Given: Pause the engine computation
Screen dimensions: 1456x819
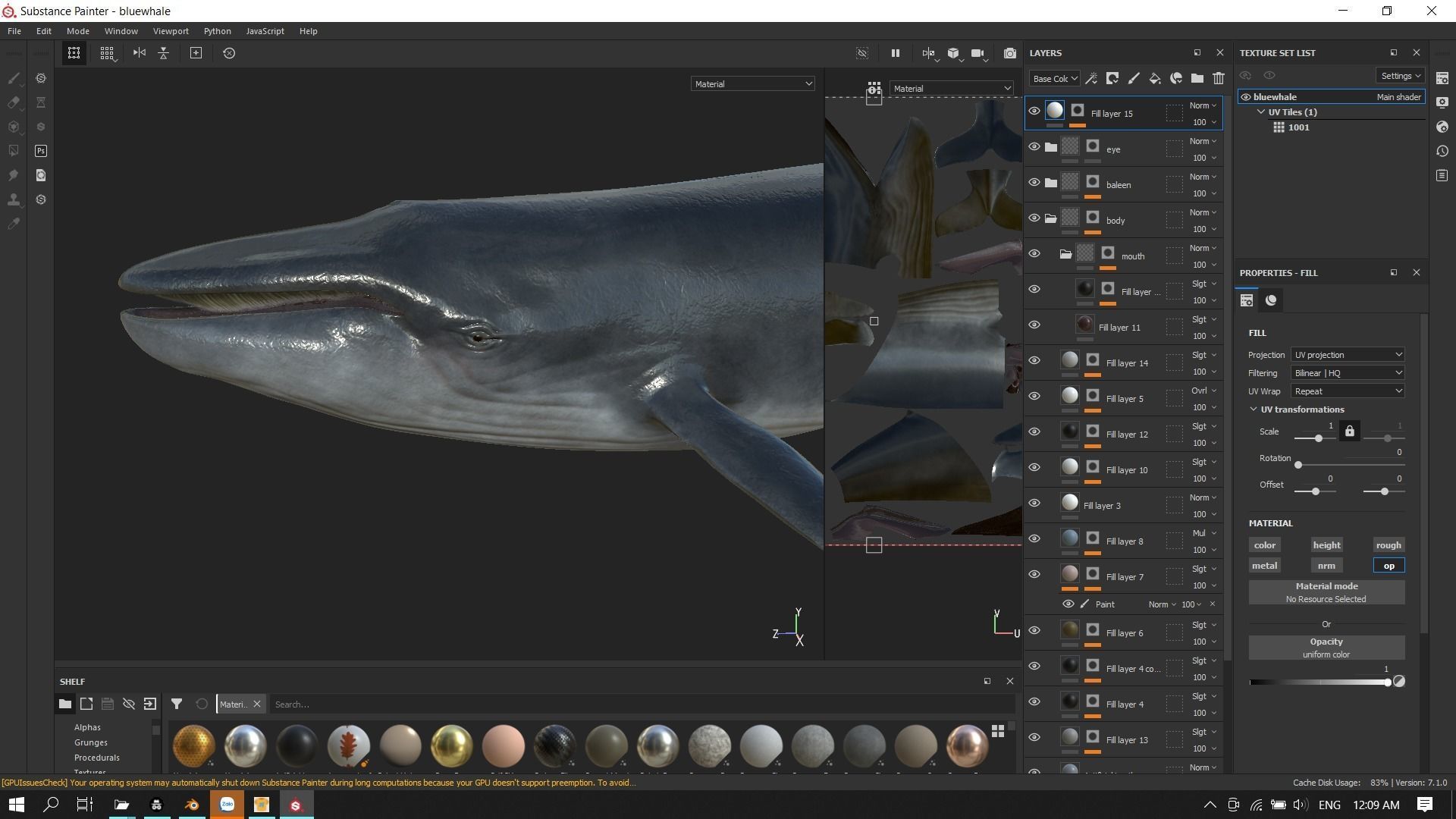Looking at the screenshot, I should coord(895,53).
